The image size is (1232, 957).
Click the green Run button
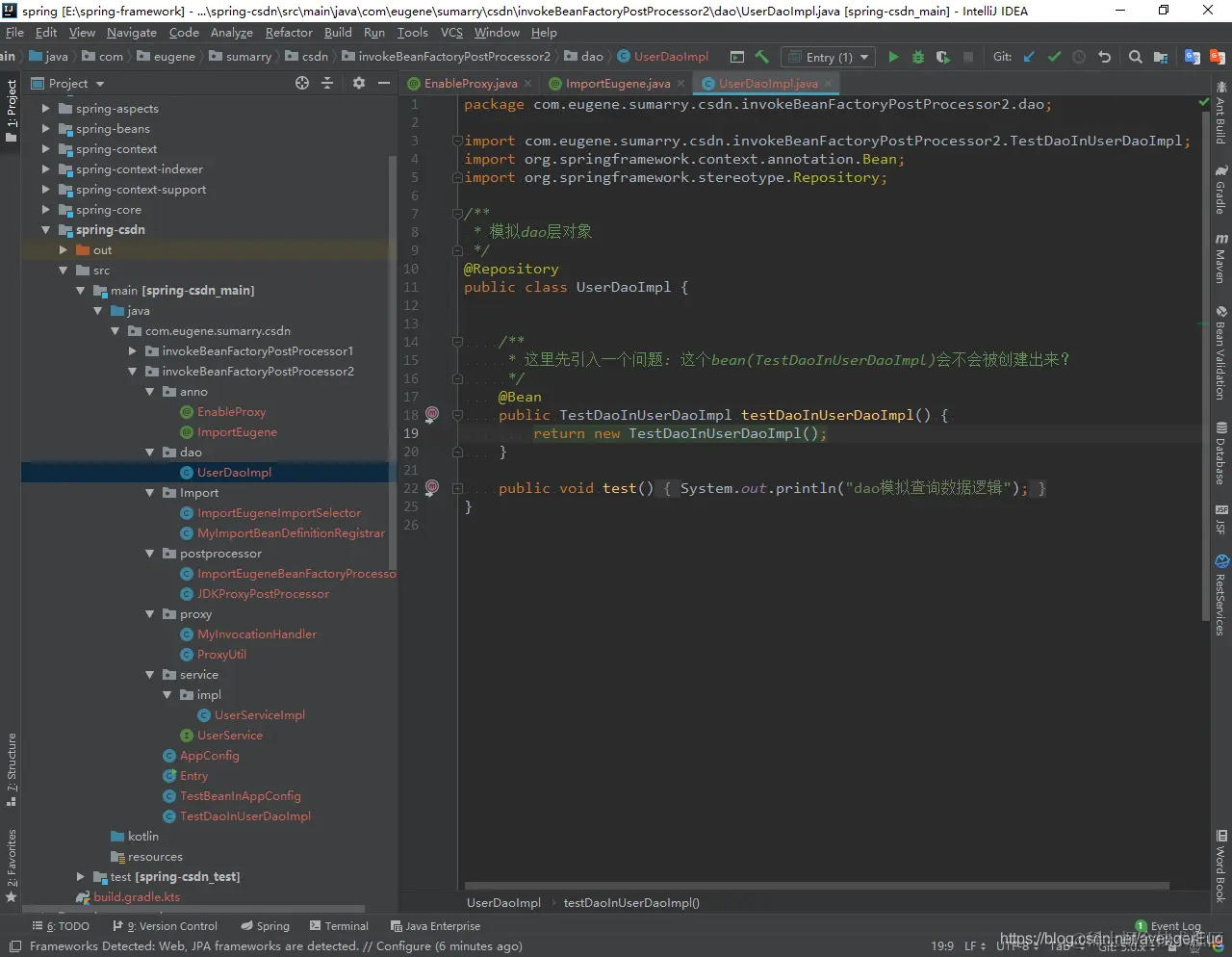point(893,58)
